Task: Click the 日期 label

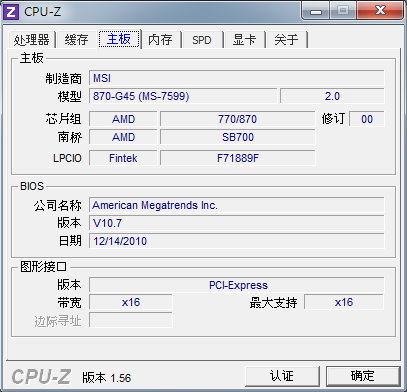Action: [70, 241]
